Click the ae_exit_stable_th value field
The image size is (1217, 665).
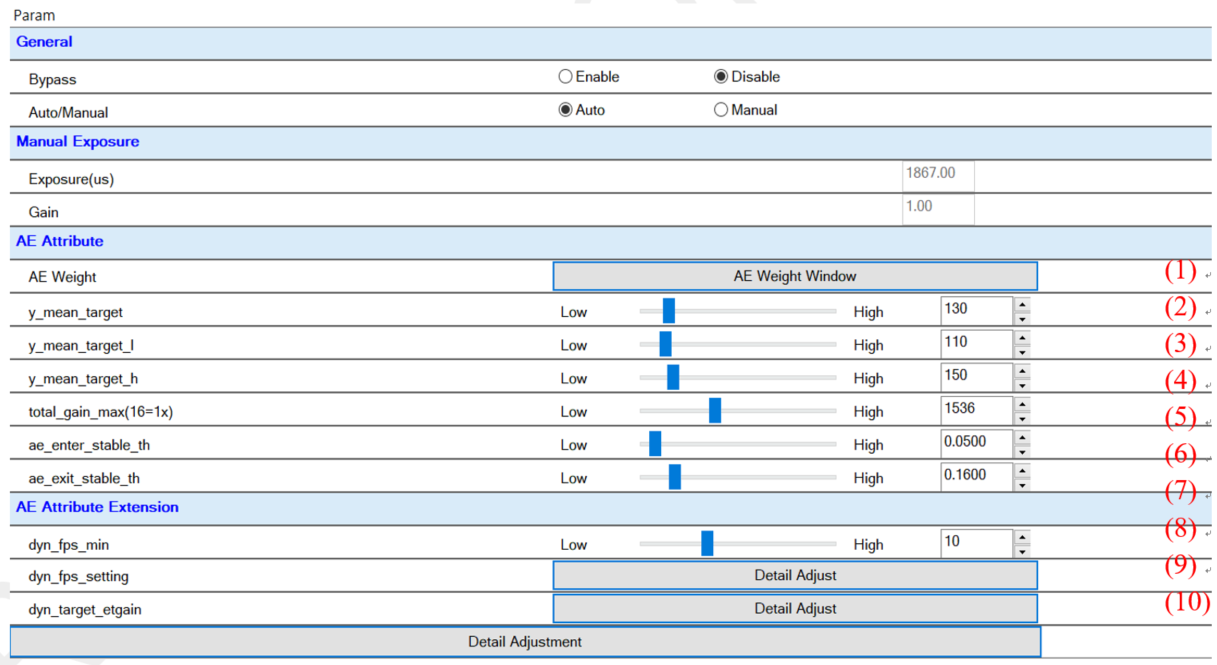pyautogui.click(x=976, y=476)
